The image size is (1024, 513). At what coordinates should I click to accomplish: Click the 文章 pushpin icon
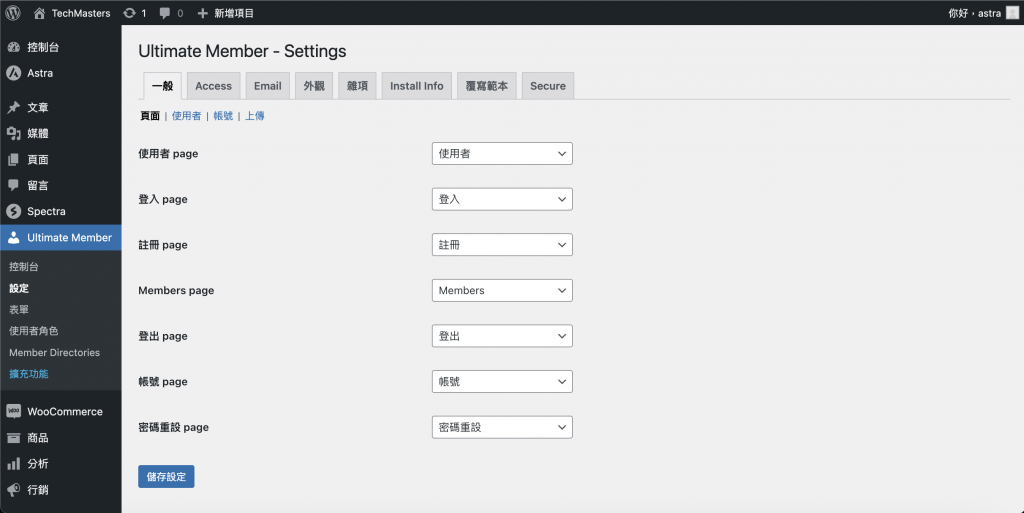tap(14, 107)
